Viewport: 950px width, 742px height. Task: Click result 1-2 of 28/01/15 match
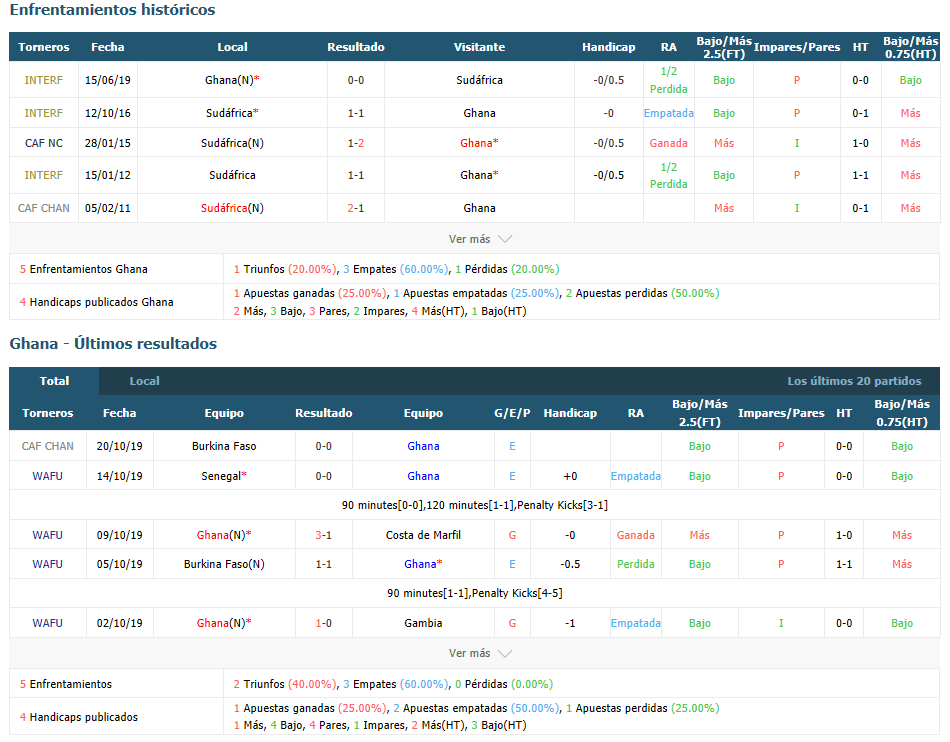tap(356, 143)
